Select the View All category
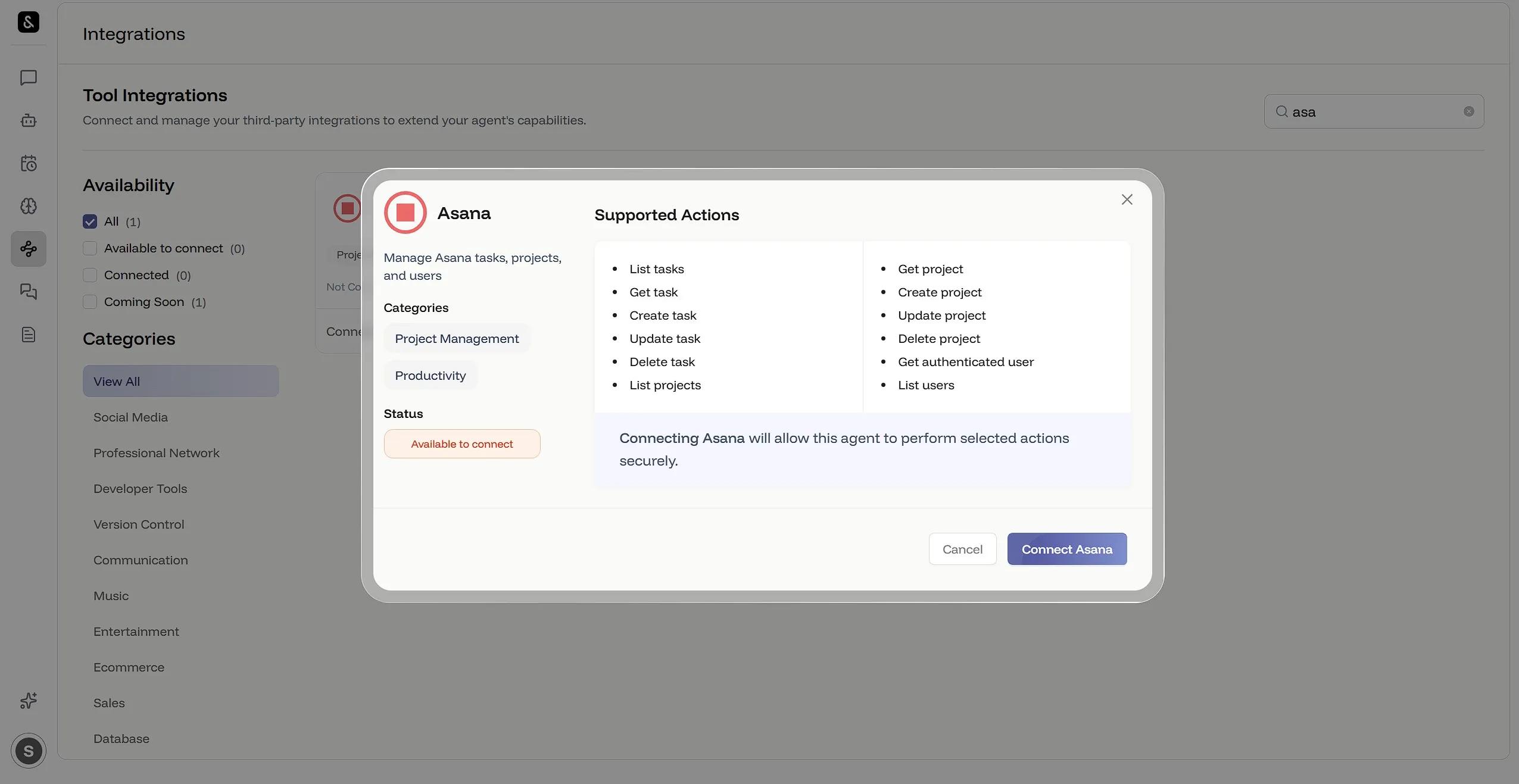 pyautogui.click(x=180, y=382)
